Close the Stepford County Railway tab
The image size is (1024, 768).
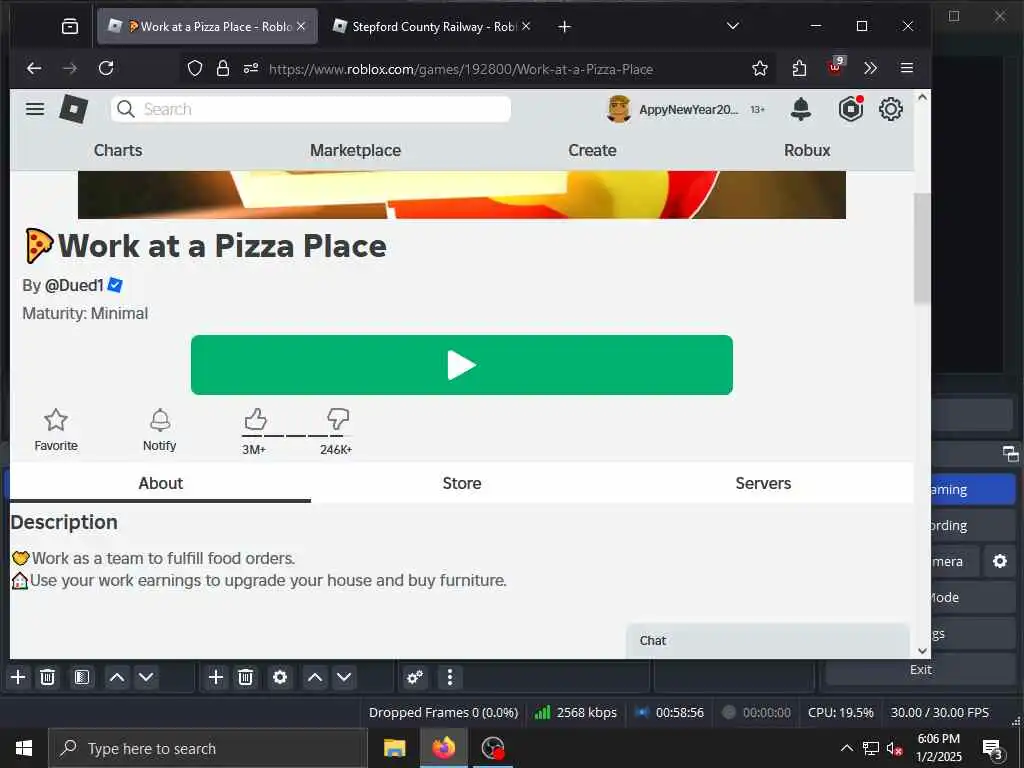coord(526,26)
